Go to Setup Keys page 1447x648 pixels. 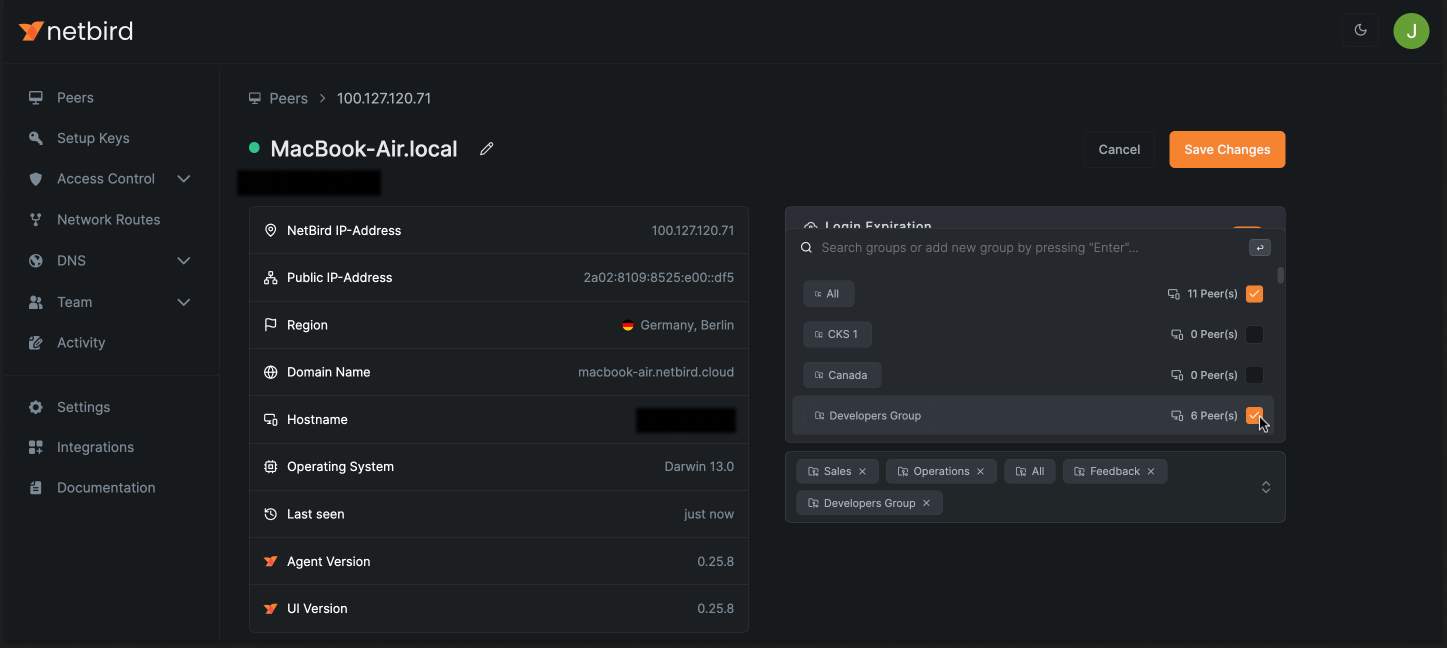pyautogui.click(x=93, y=139)
